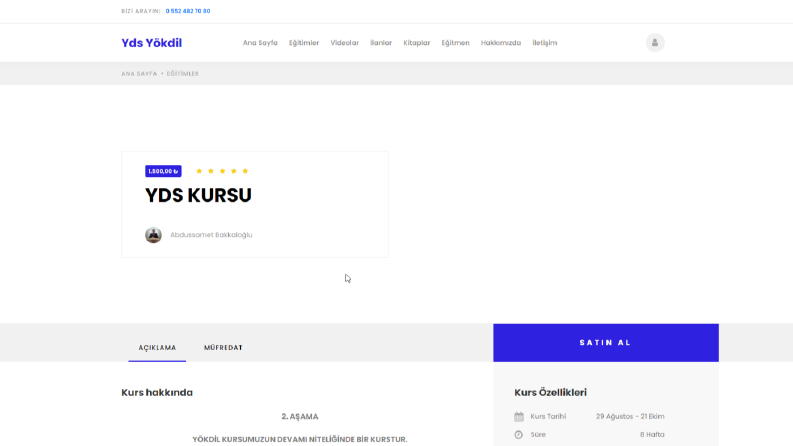The height and width of the screenshot is (446, 793).
Task: Click the Kurs Özellikleri heading
Action: [x=550, y=392]
